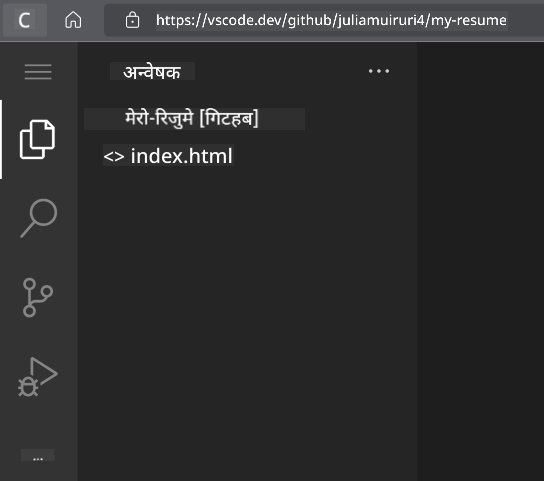Click blank space in Explorer header row
Screen dimensions: 544x481
pos(278,71)
